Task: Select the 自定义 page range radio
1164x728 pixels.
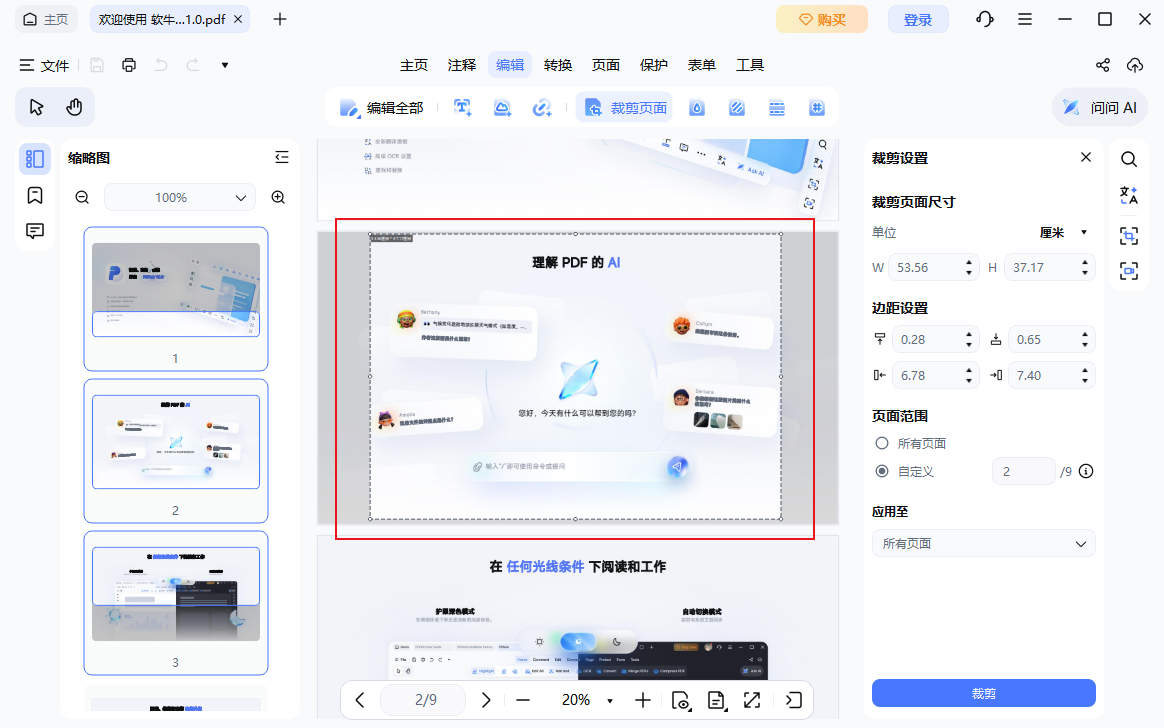Action: 882,471
